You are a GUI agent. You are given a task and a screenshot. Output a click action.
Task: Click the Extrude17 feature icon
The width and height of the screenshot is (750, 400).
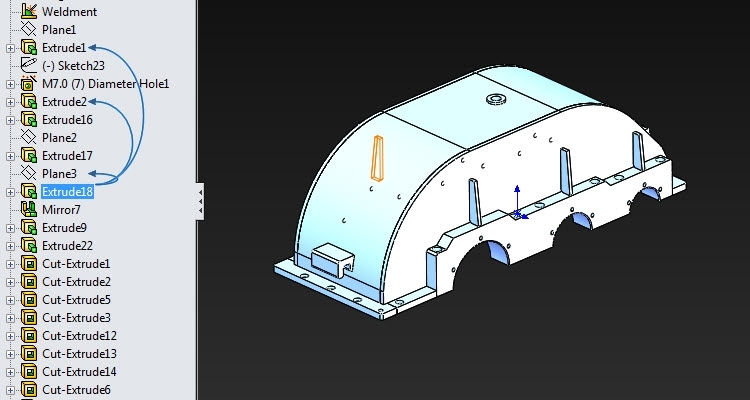(29, 156)
